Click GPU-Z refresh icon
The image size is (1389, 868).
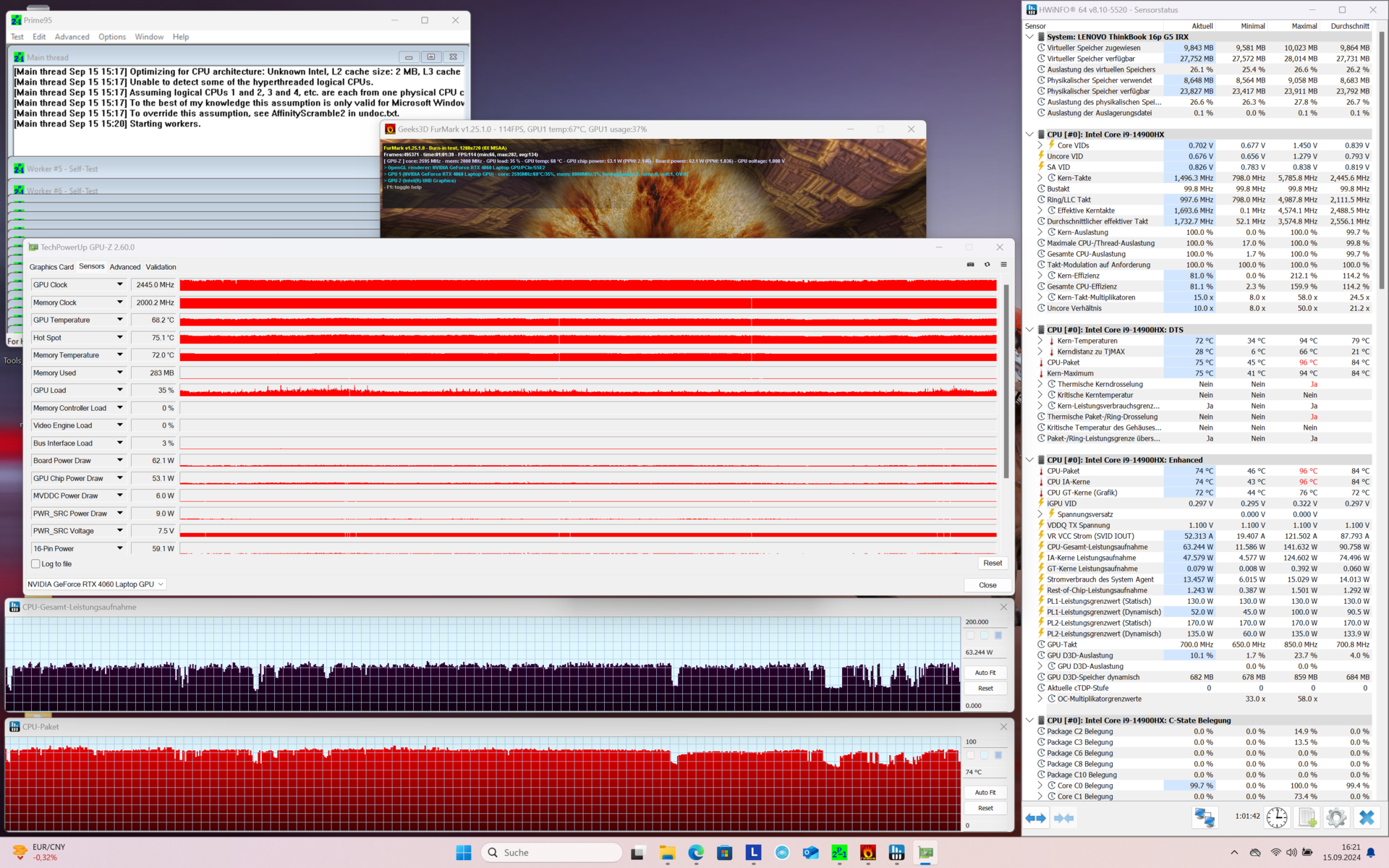[987, 265]
